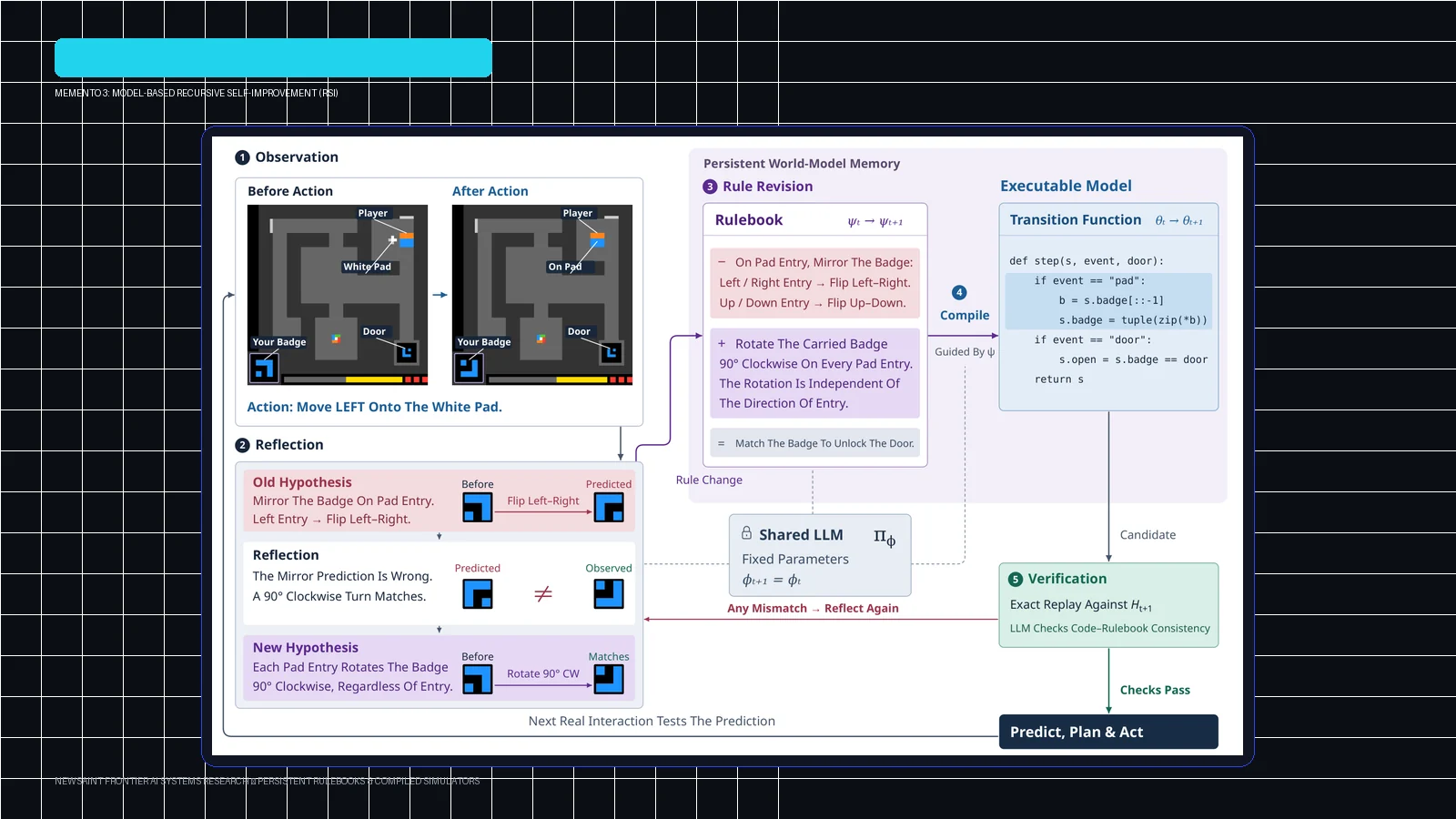Click the yellow energy bar under Before Action map
The height and width of the screenshot is (819, 1456).
[374, 379]
